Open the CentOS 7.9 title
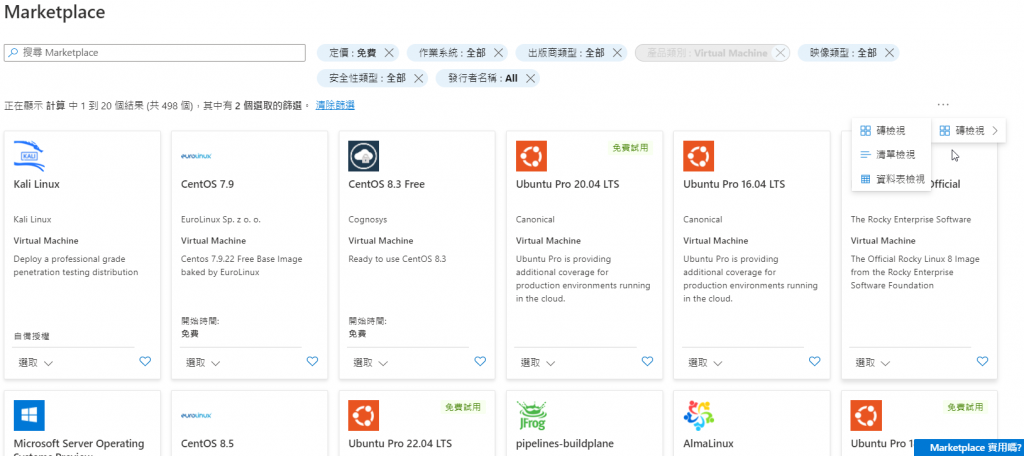Viewport: 1024px width, 456px height. click(207, 184)
